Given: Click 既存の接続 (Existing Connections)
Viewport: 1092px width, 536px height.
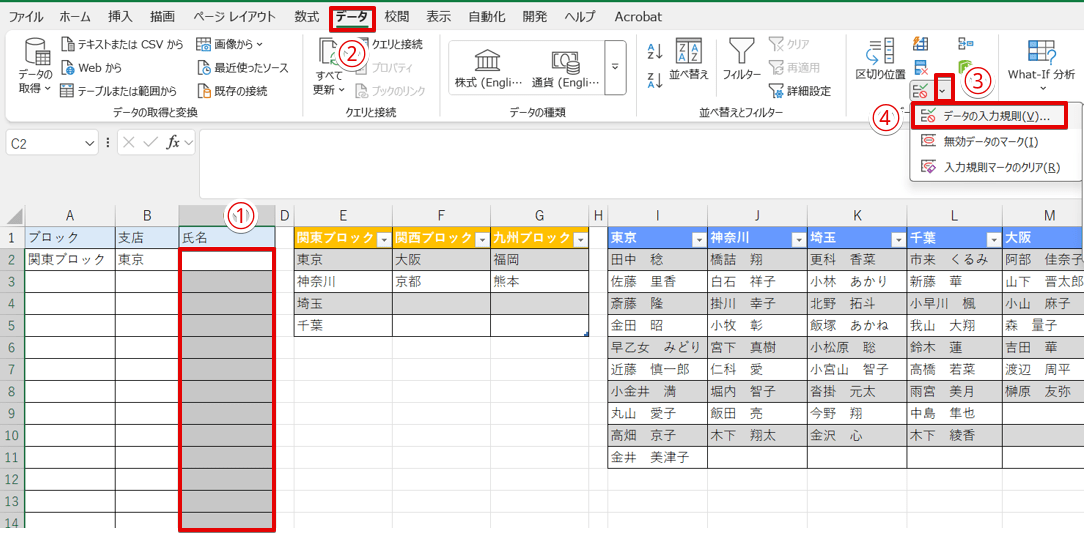Looking at the screenshot, I should click(x=232, y=90).
